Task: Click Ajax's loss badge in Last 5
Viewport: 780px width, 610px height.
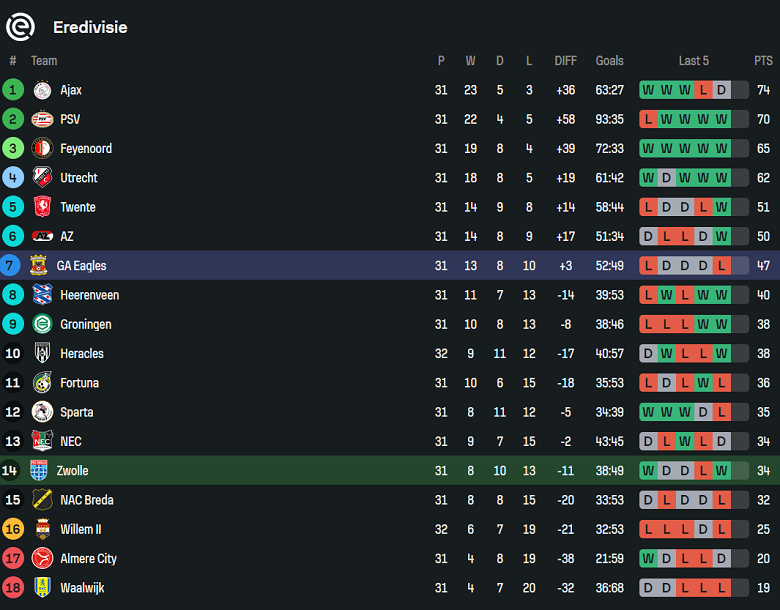Action: (x=703, y=90)
